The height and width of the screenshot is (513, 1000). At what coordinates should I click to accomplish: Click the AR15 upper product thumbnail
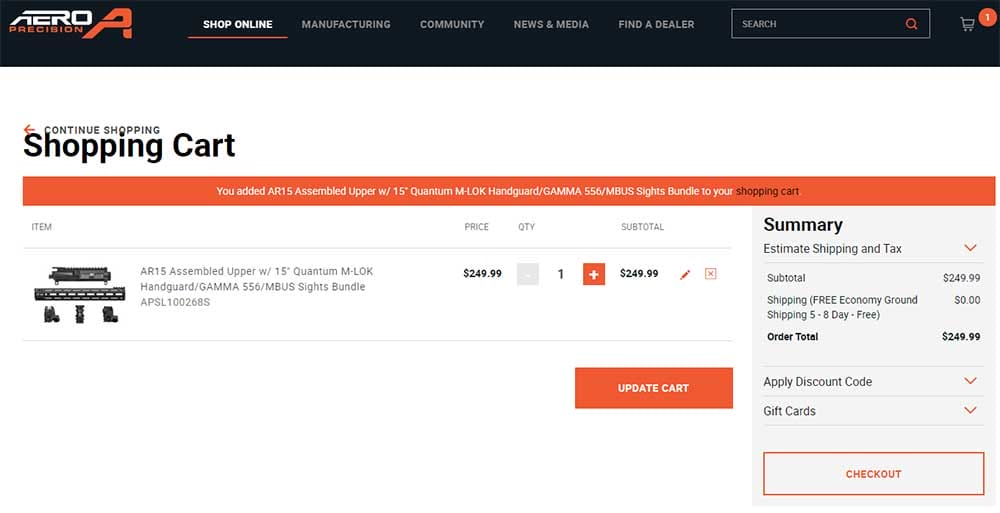tap(80, 294)
